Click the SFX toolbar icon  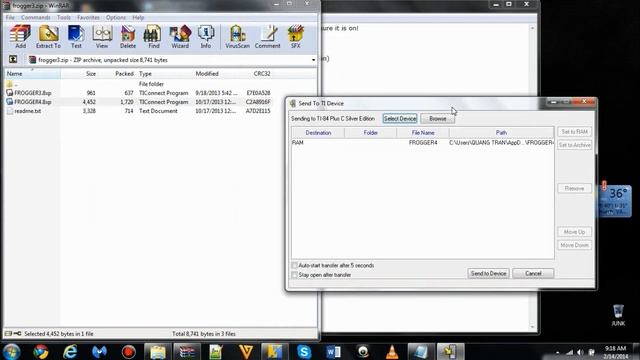click(296, 37)
